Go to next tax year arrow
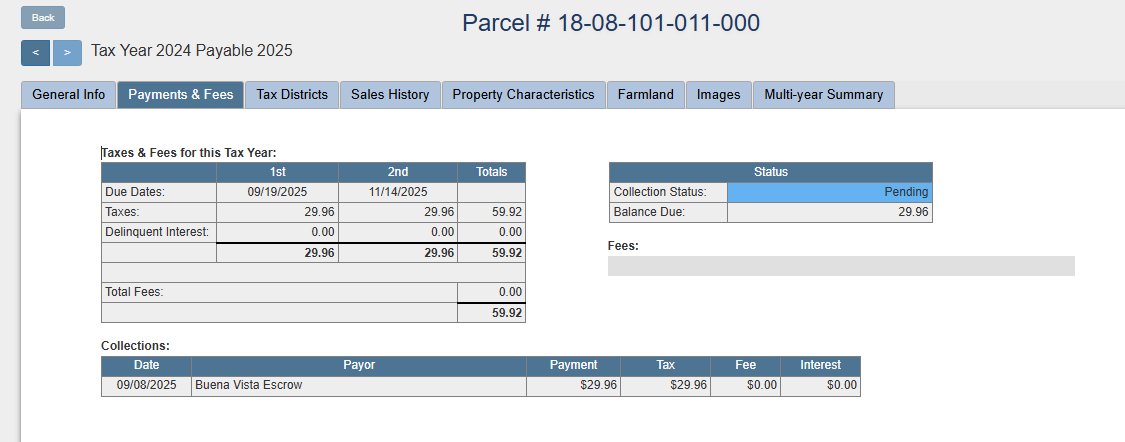1125x442 pixels. point(67,52)
